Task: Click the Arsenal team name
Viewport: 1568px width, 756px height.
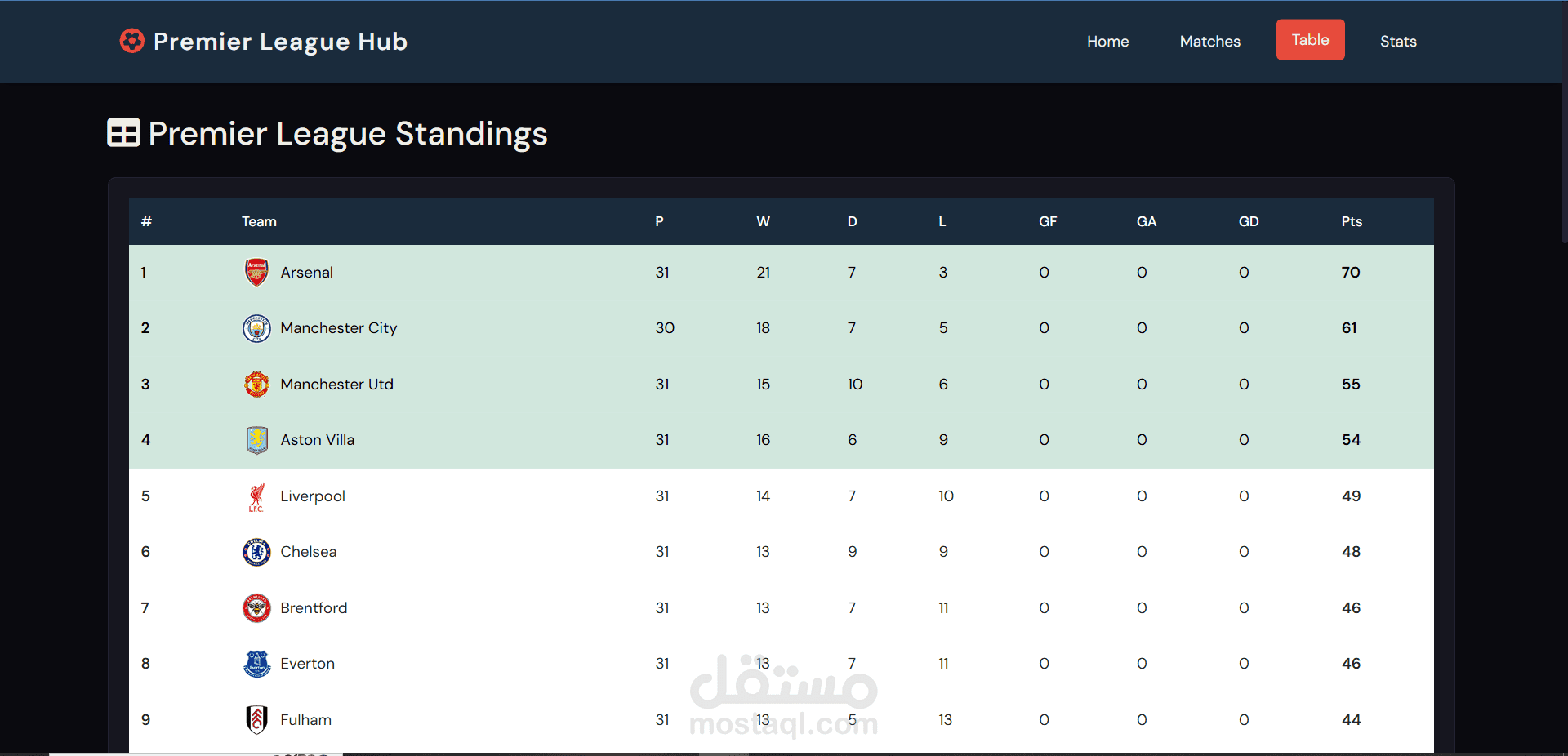Action: click(306, 273)
